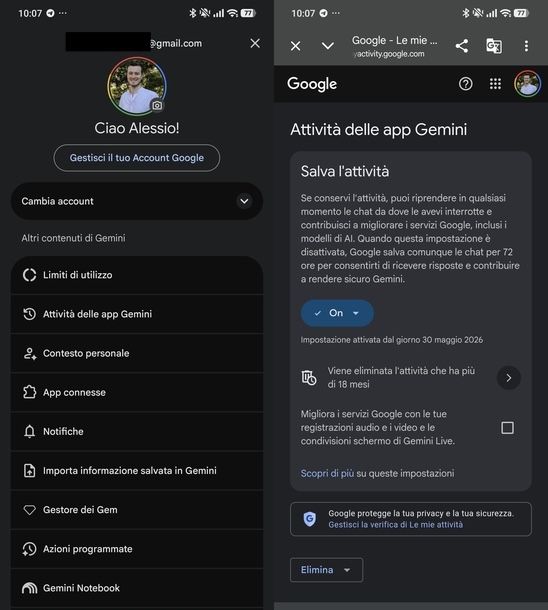Tap the battery indicator in right status bar
548x610 pixels.
(521, 13)
